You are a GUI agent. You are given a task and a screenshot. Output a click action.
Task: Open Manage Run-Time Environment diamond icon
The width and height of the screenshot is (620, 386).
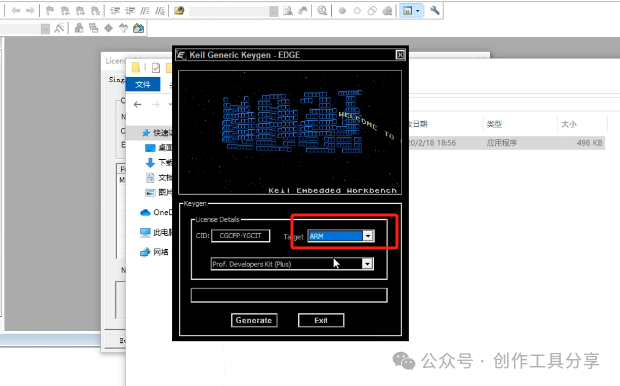pyautogui.click(x=108, y=28)
